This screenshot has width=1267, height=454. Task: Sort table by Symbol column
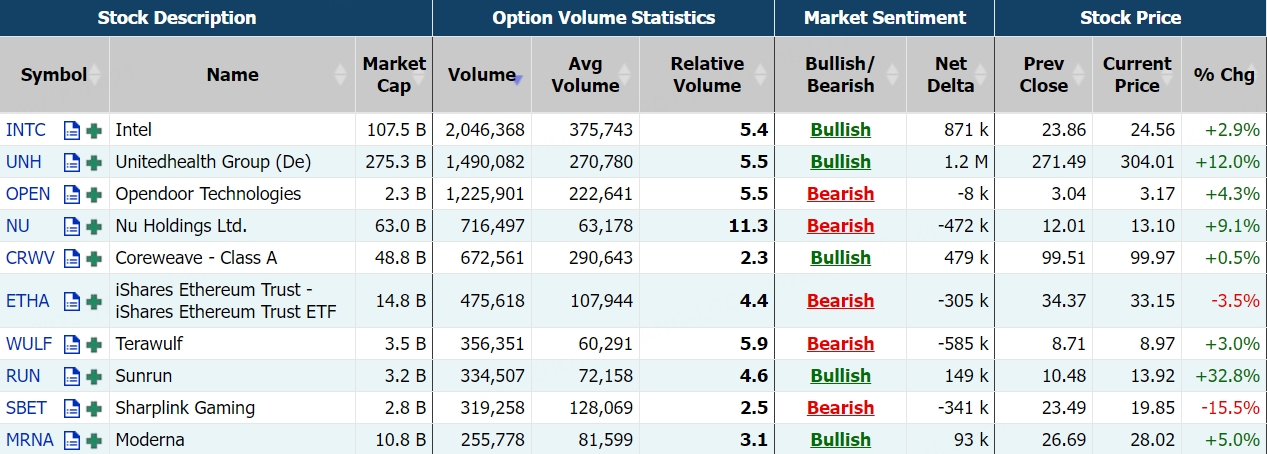(x=54, y=75)
